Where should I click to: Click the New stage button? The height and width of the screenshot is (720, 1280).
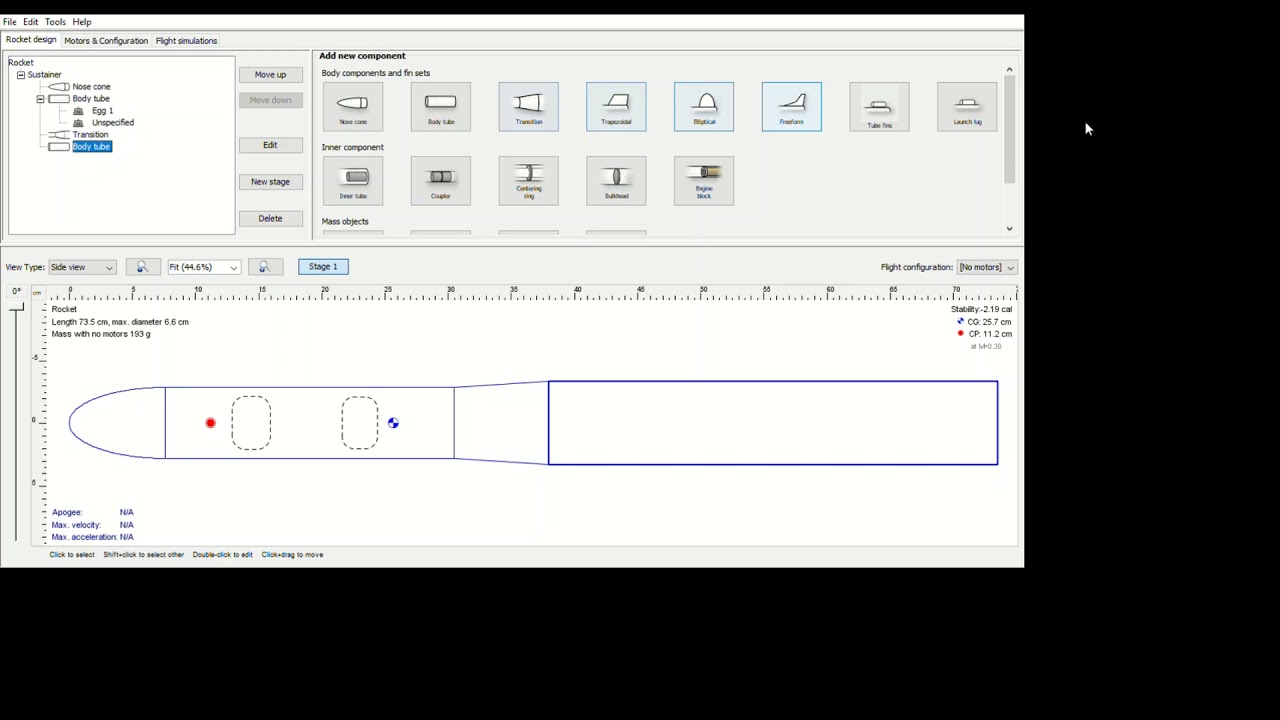[270, 182]
